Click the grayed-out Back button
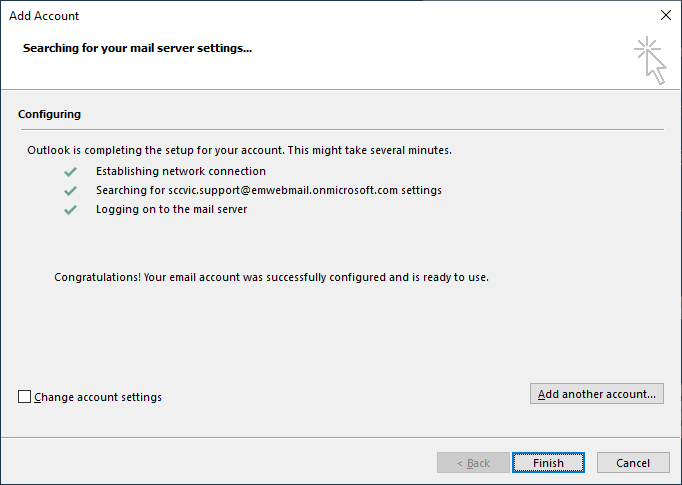Screen dimensions: 682x485 point(473,463)
